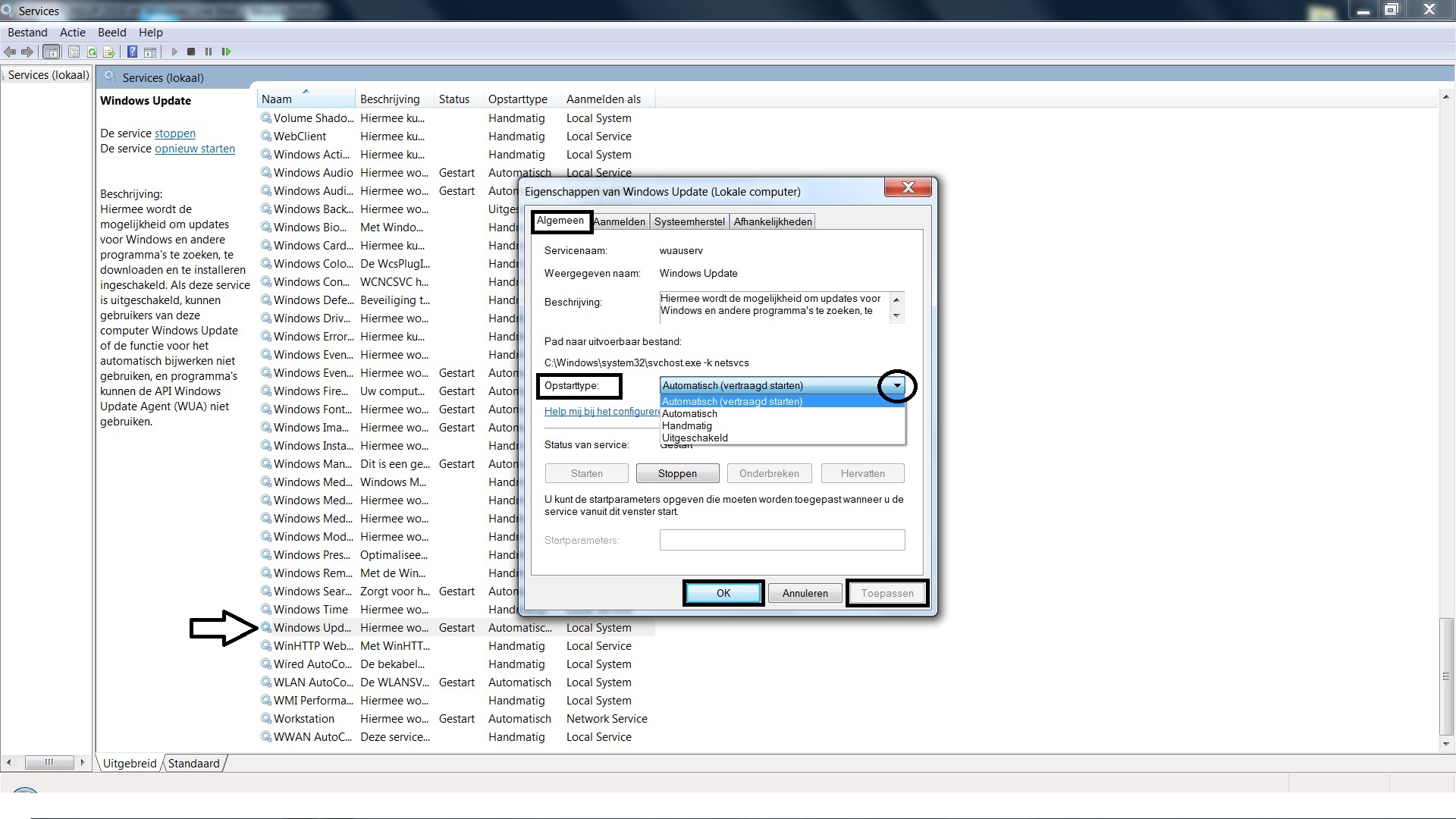Sort by the Naam column header
This screenshot has height=819, width=1456.
tap(306, 99)
